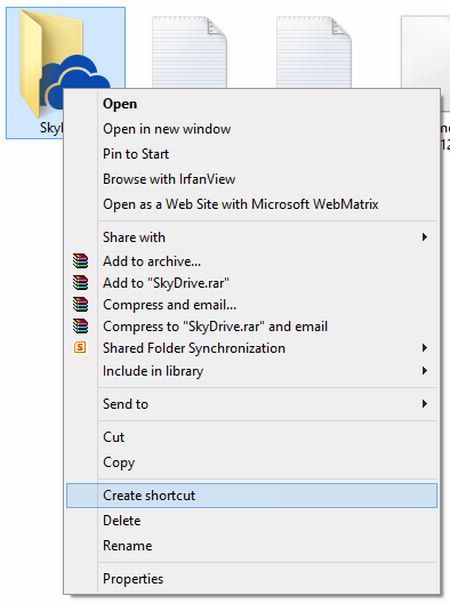Image resolution: width=450 pixels, height=604 pixels.
Task: Open Properties from the context menu
Action: [x=252, y=579]
